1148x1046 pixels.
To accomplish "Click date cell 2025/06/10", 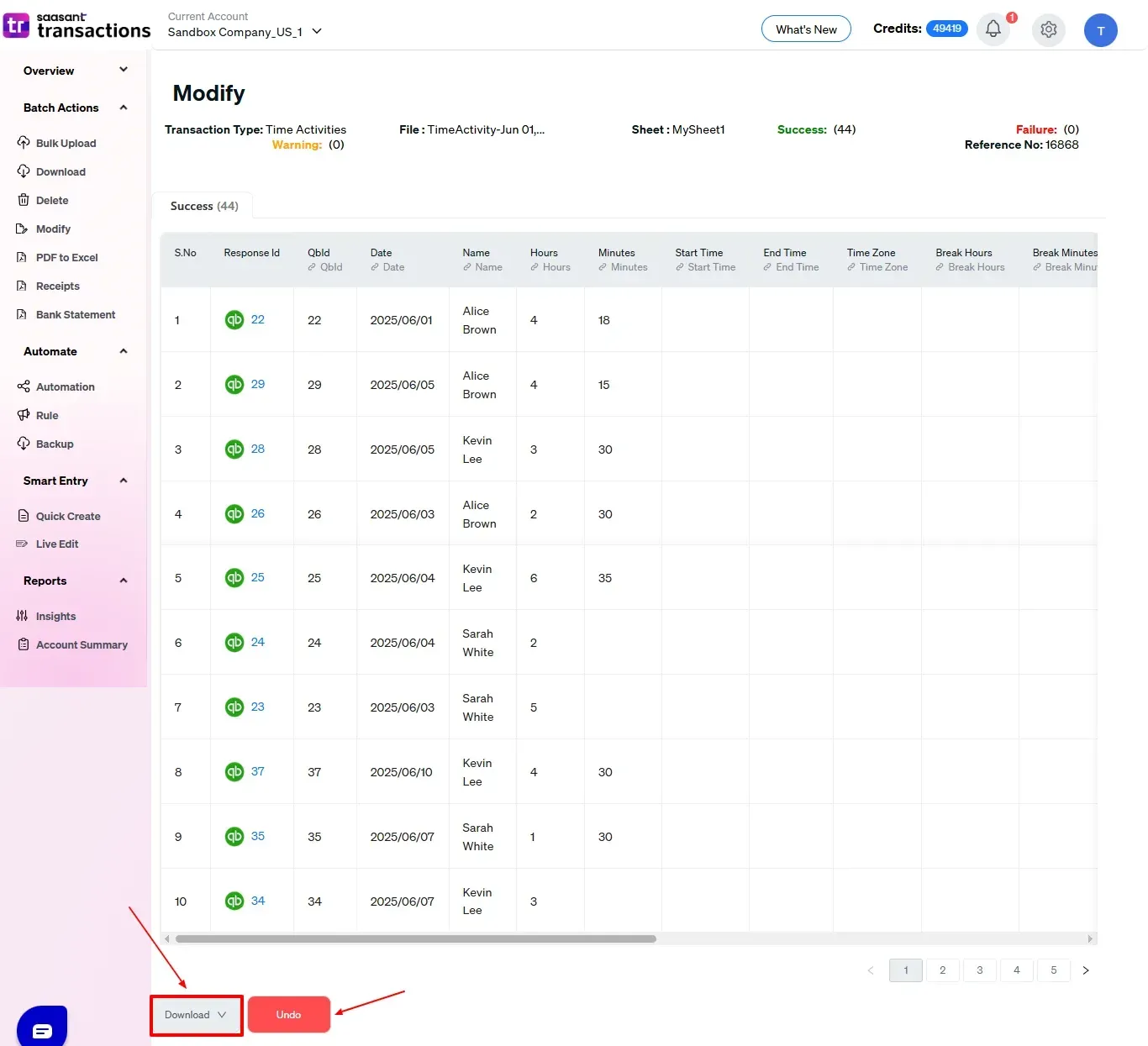I will tap(402, 772).
